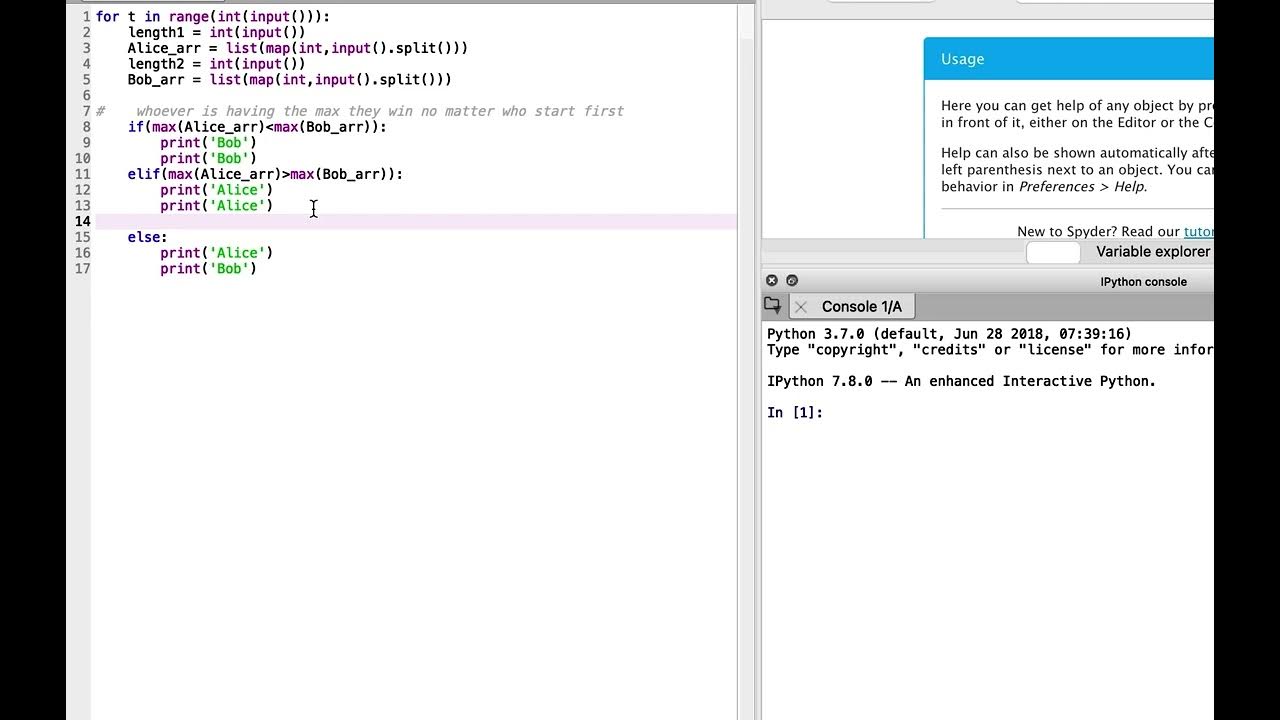Click the 'elif(max(Alice_arr)>max(Bob_arr)):' line
This screenshot has height=720, width=1280.
pos(265,174)
